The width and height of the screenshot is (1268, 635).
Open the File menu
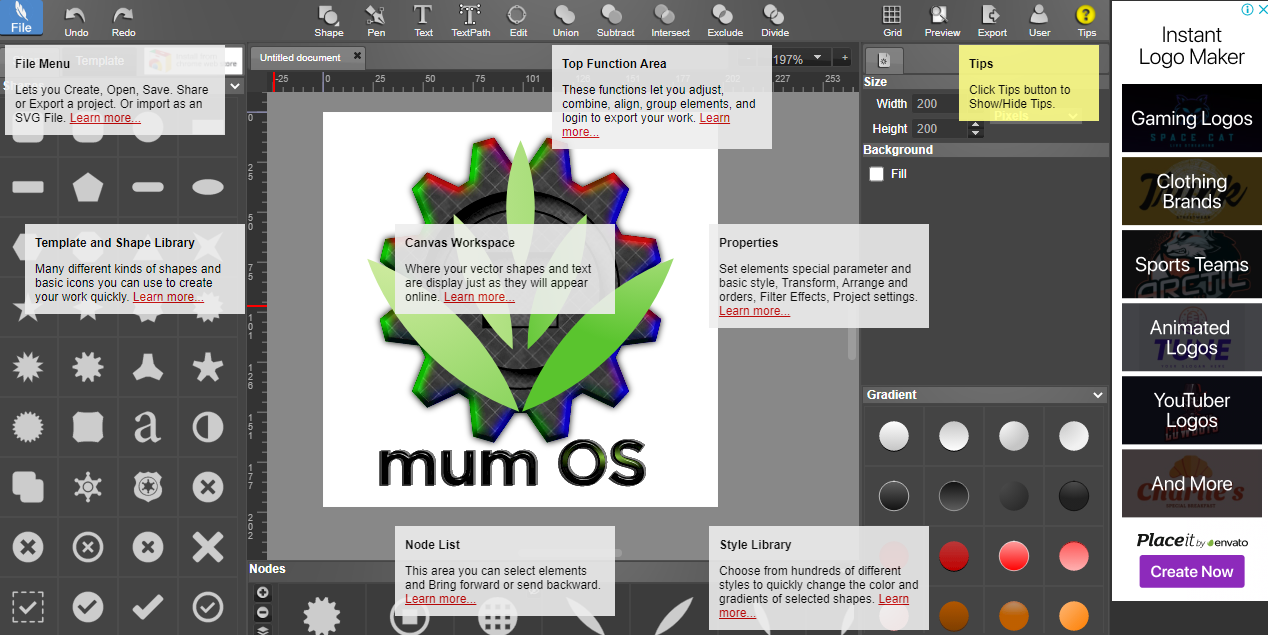point(21,19)
